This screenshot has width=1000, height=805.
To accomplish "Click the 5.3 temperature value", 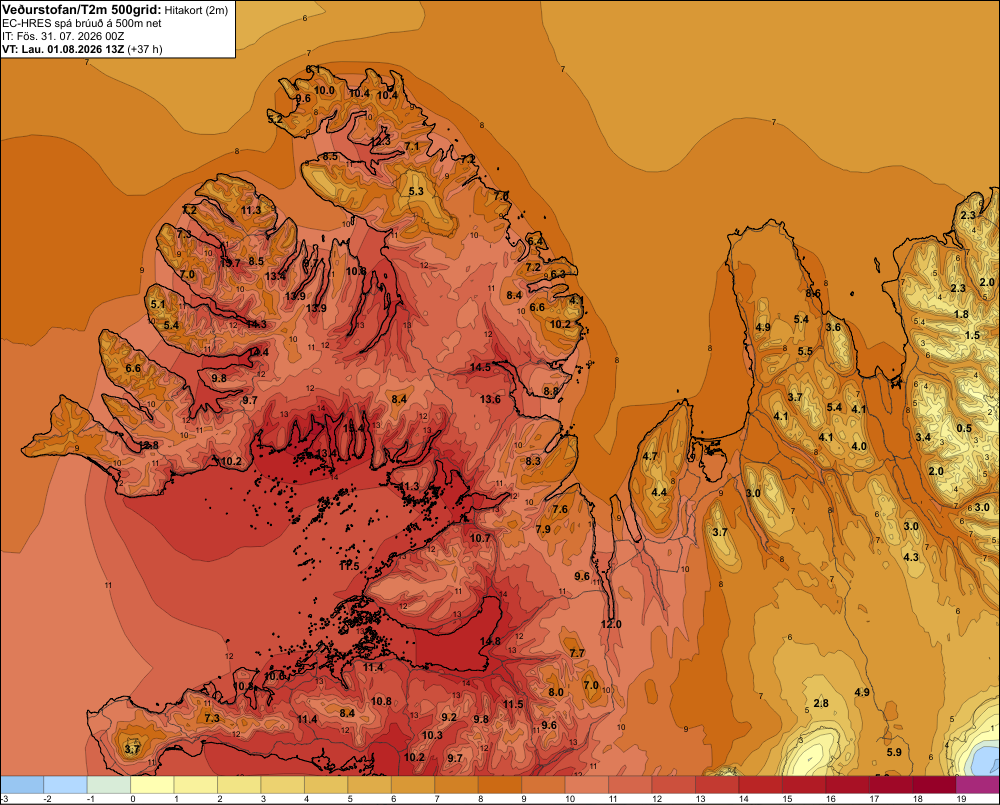I will click(416, 191).
